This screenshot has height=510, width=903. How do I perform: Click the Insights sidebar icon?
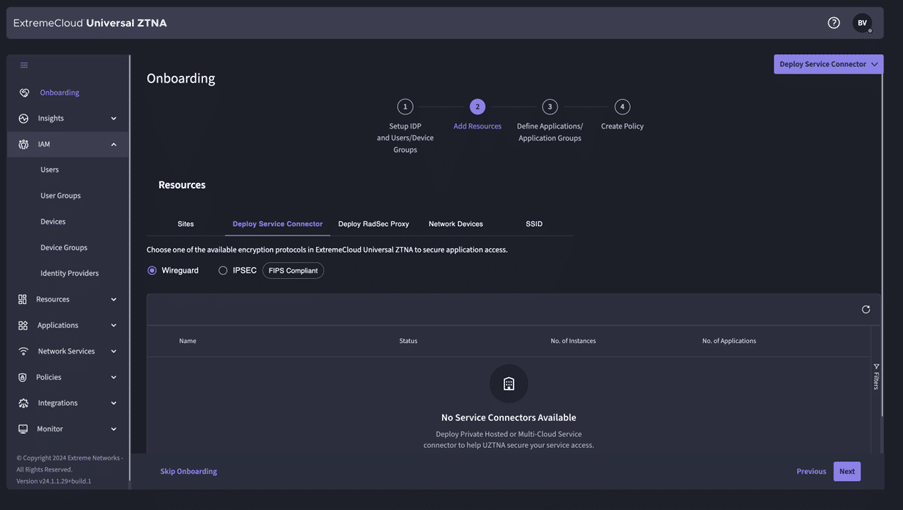click(x=23, y=118)
